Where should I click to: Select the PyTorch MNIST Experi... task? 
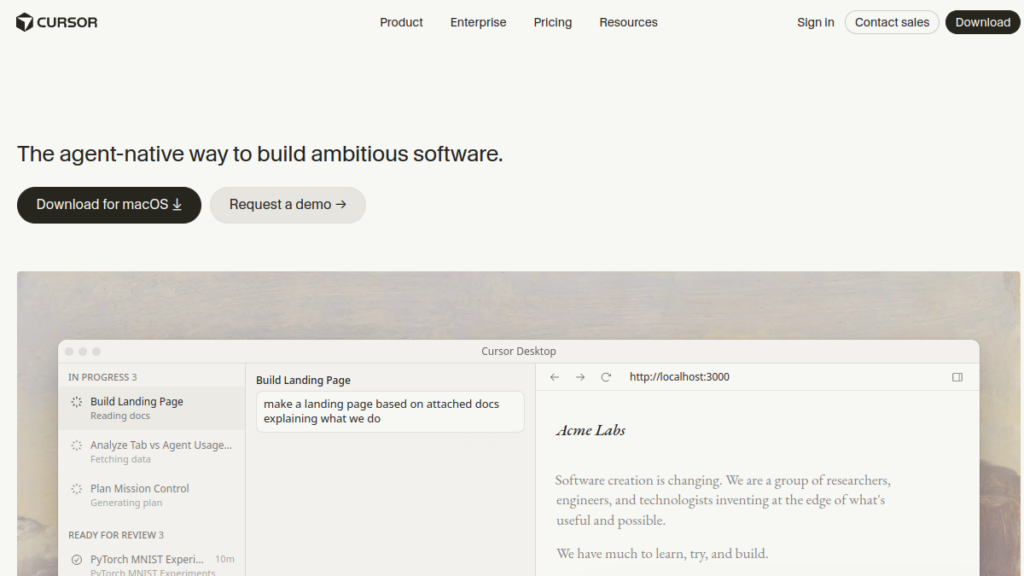pyautogui.click(x=152, y=565)
